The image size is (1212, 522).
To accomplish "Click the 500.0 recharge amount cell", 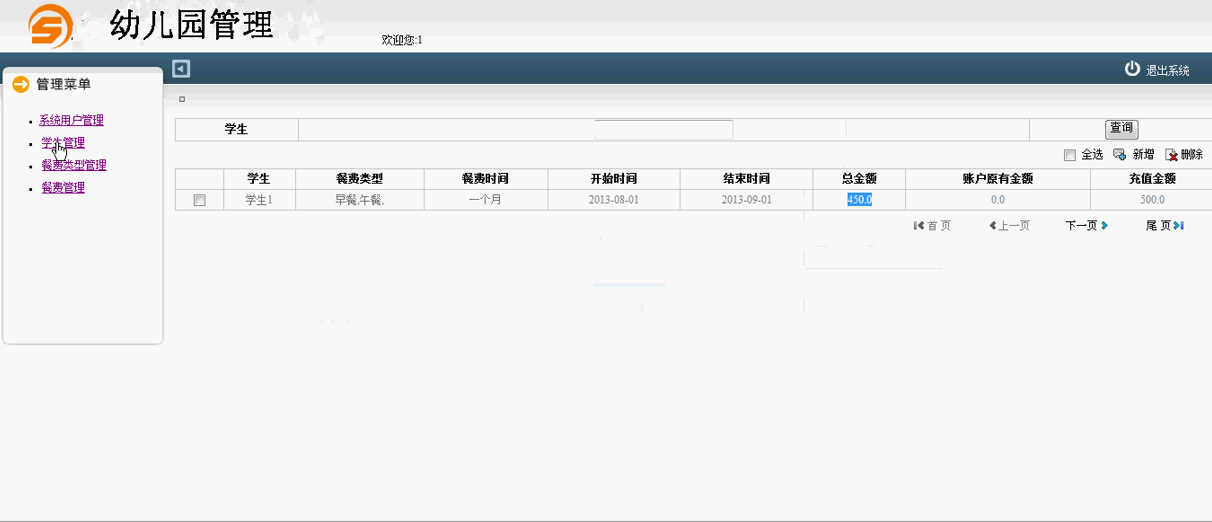I will 1152,200.
